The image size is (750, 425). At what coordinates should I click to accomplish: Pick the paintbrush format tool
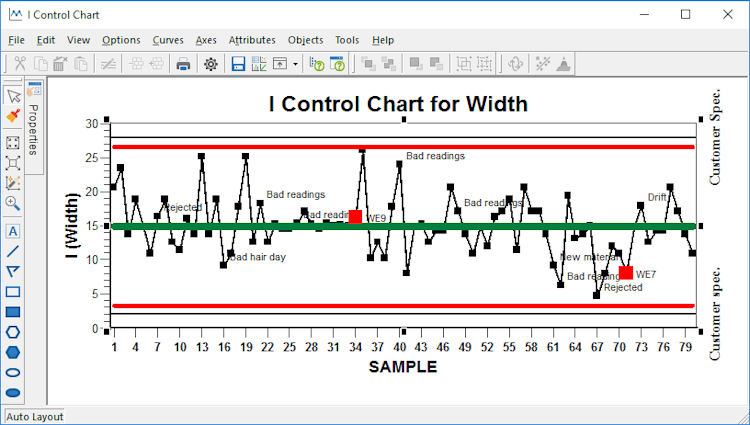[13, 116]
